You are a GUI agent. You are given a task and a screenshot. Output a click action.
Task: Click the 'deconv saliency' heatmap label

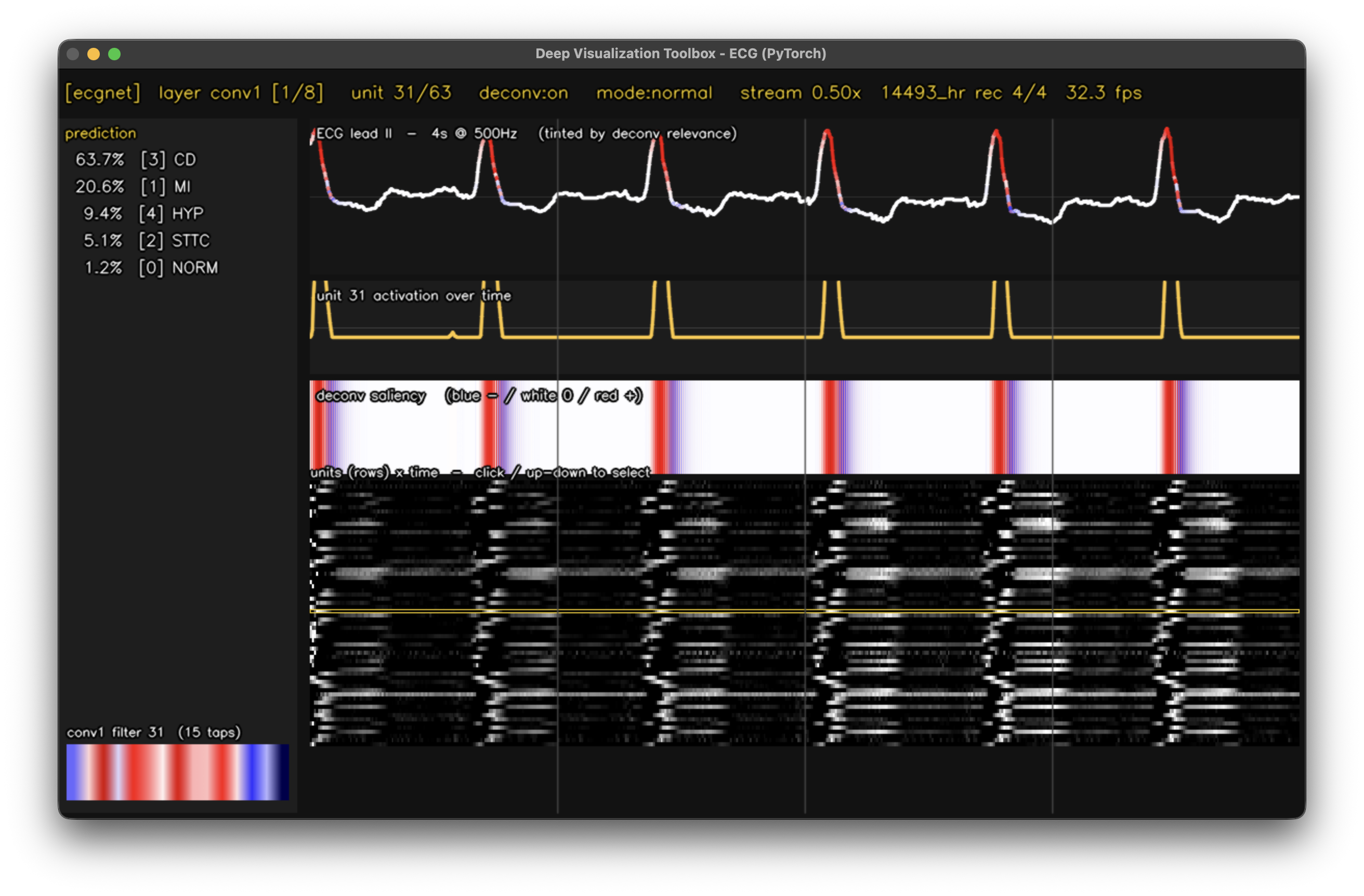tap(370, 396)
